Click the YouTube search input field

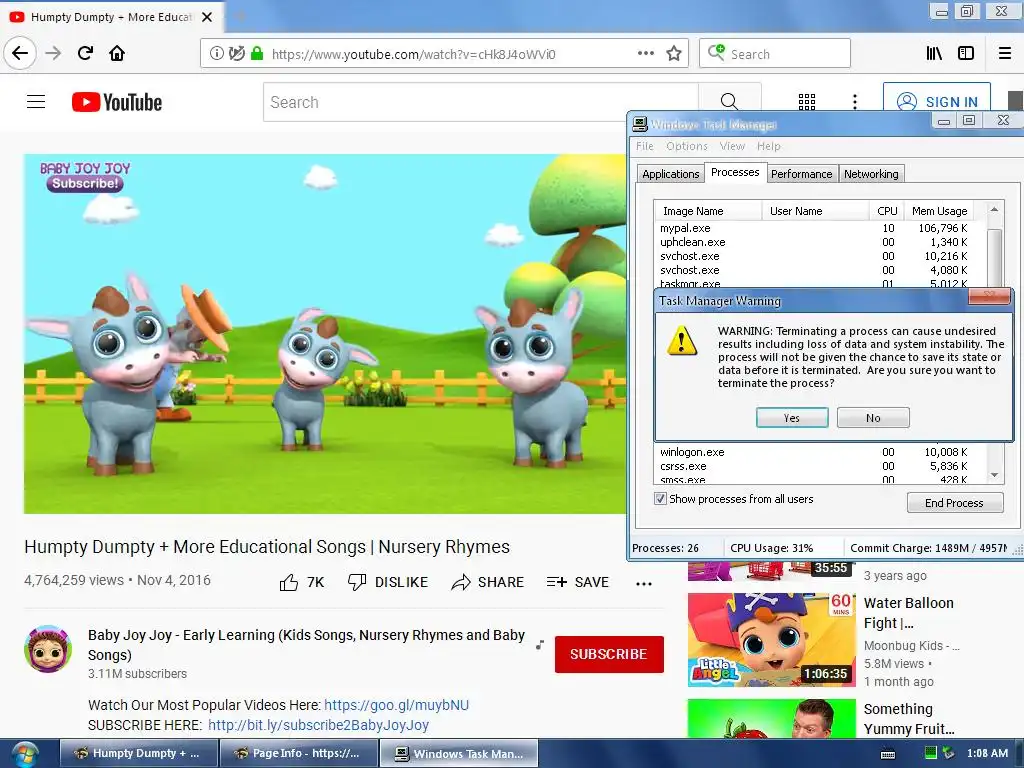[x=481, y=102]
